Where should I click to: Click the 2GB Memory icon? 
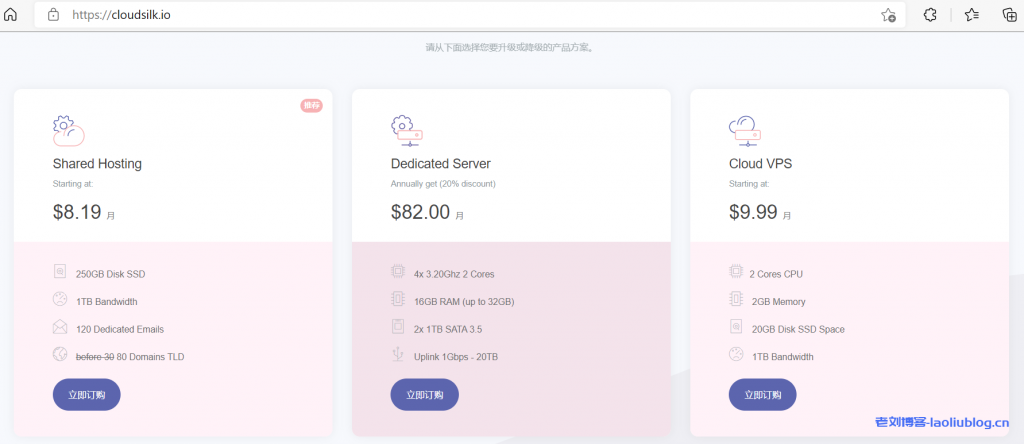pyautogui.click(x=736, y=300)
